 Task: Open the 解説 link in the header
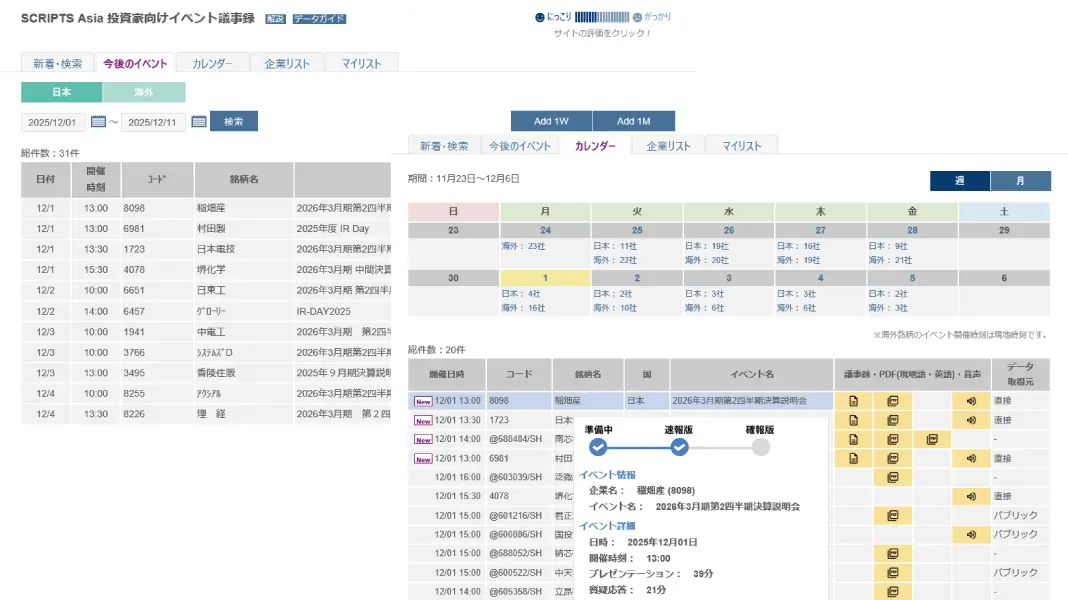(275, 19)
